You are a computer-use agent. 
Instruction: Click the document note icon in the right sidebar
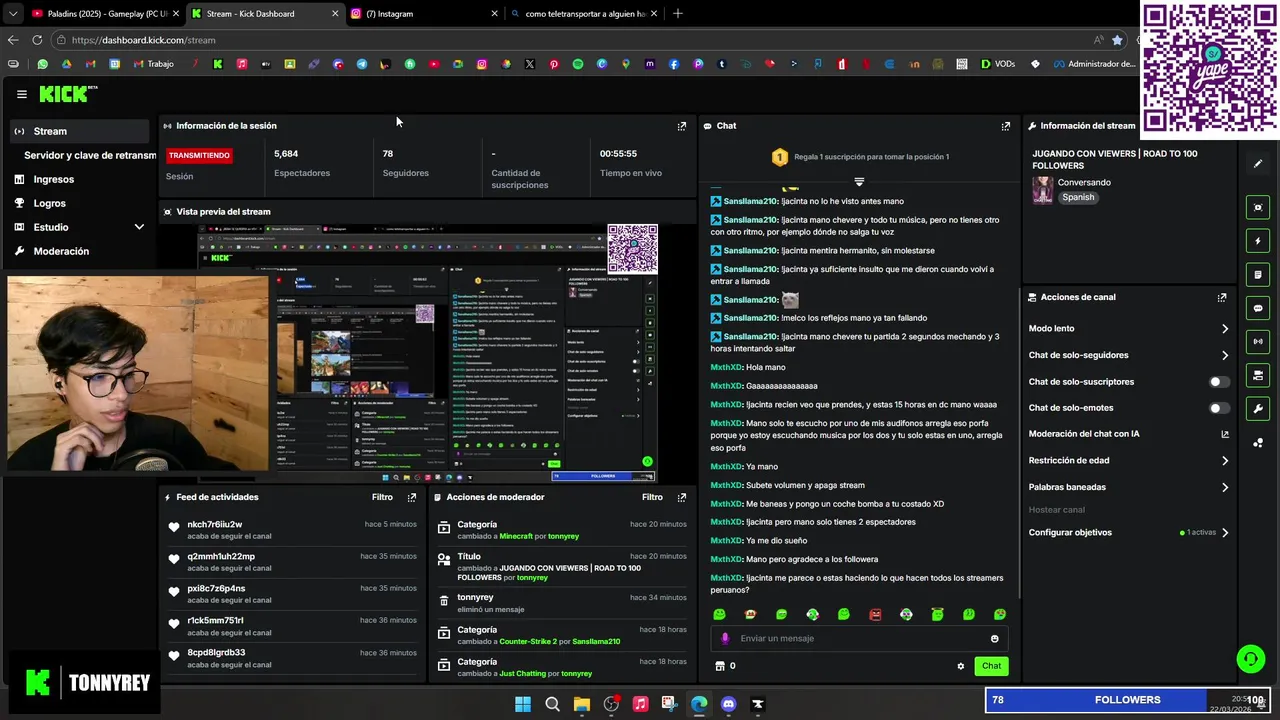click(1258, 274)
